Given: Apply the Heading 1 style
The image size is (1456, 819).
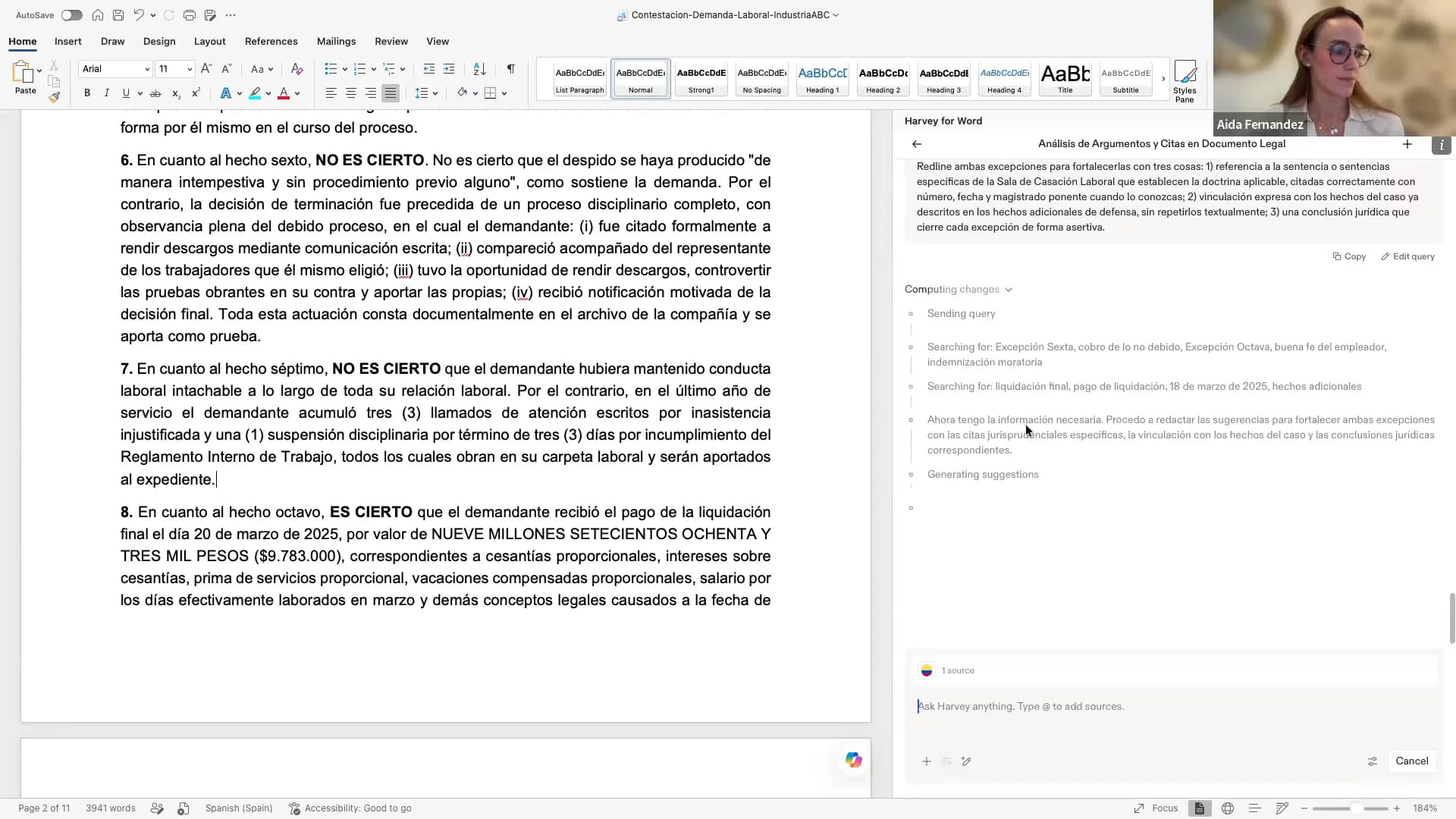Looking at the screenshot, I should [x=822, y=79].
